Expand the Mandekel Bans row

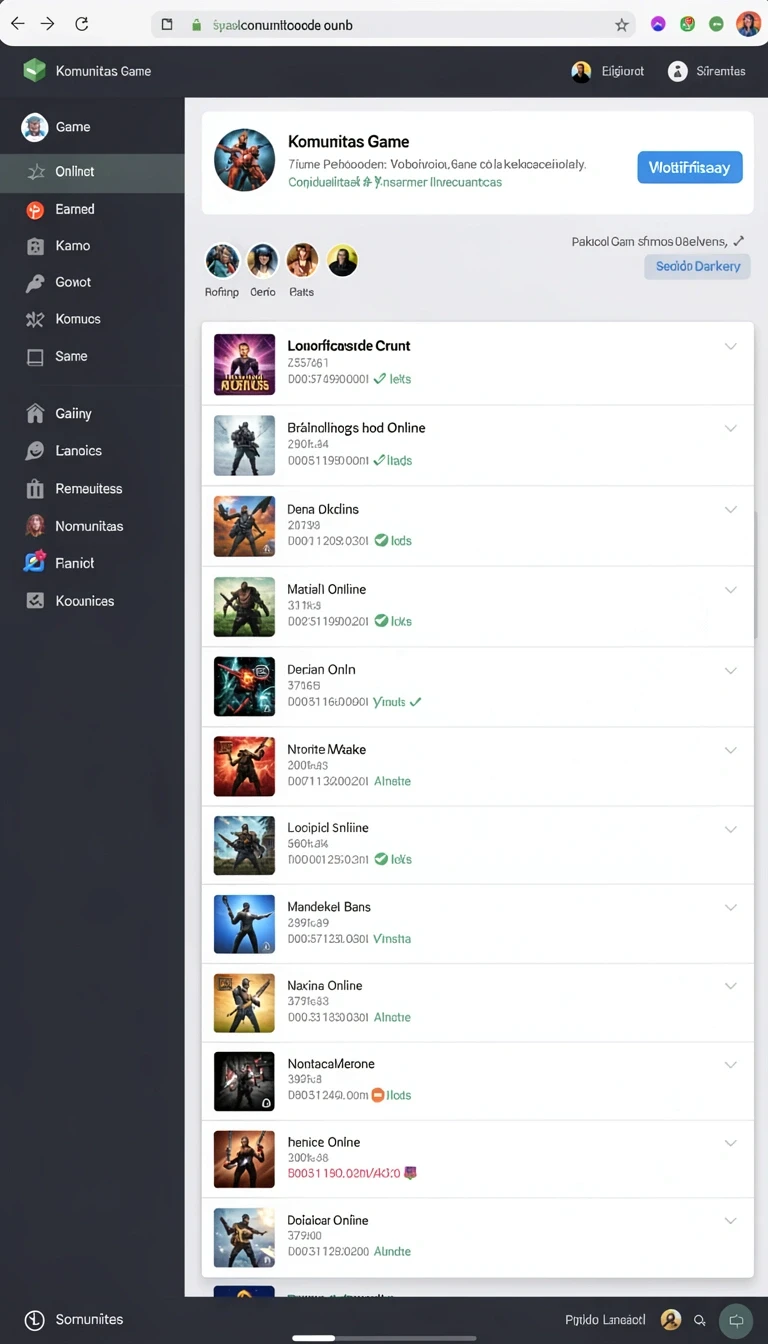tap(730, 907)
